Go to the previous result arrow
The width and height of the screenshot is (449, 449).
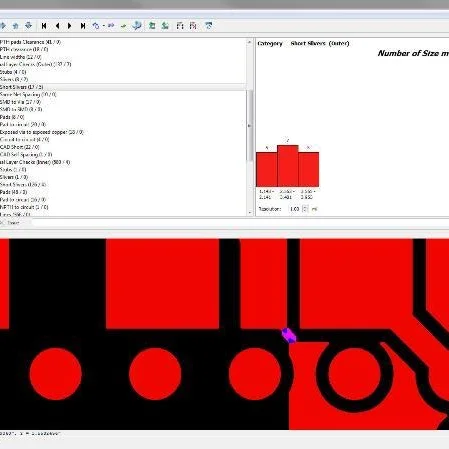click(58, 26)
